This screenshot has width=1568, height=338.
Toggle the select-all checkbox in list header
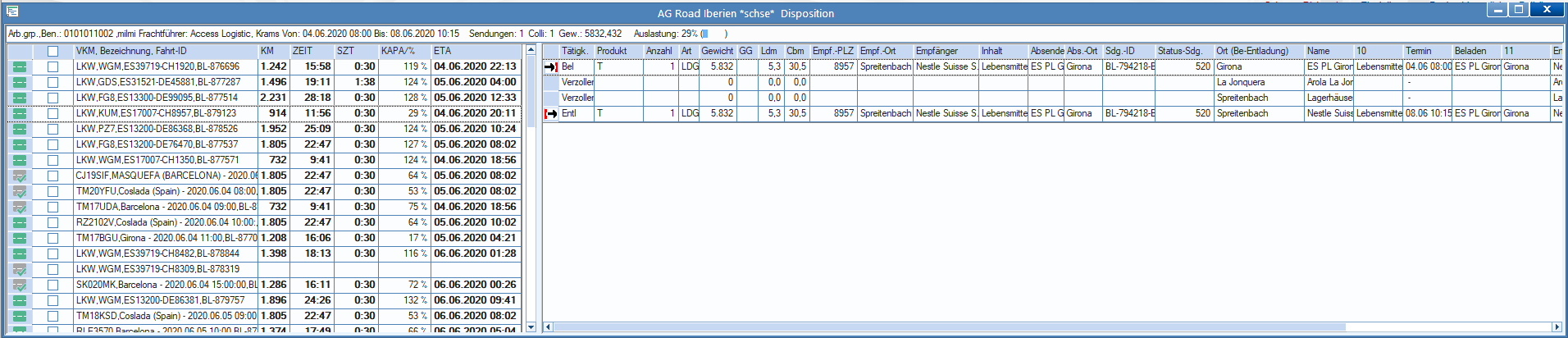(52, 51)
